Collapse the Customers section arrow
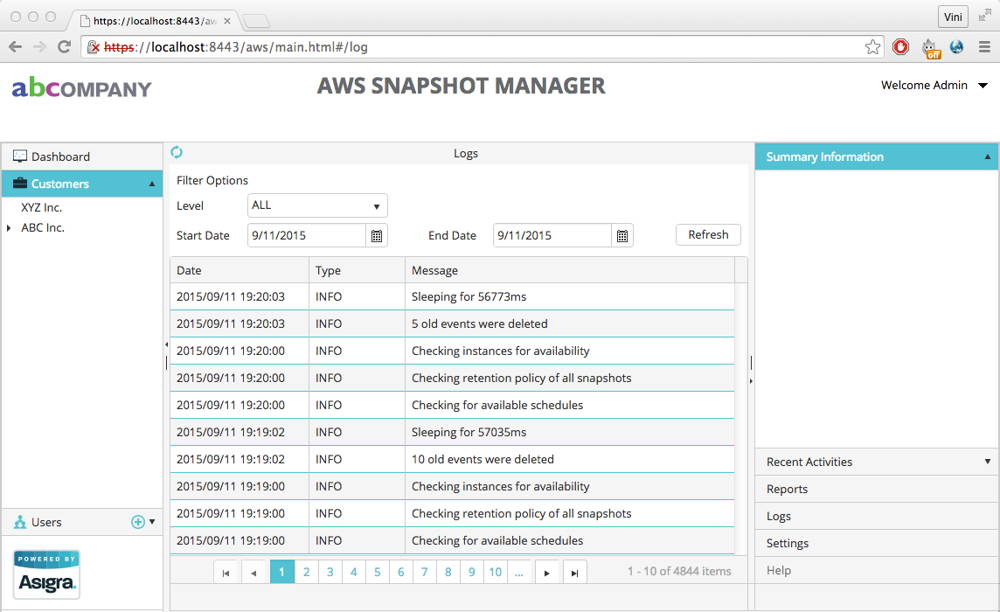Screen dimensions: 1000x612 click(x=154, y=183)
